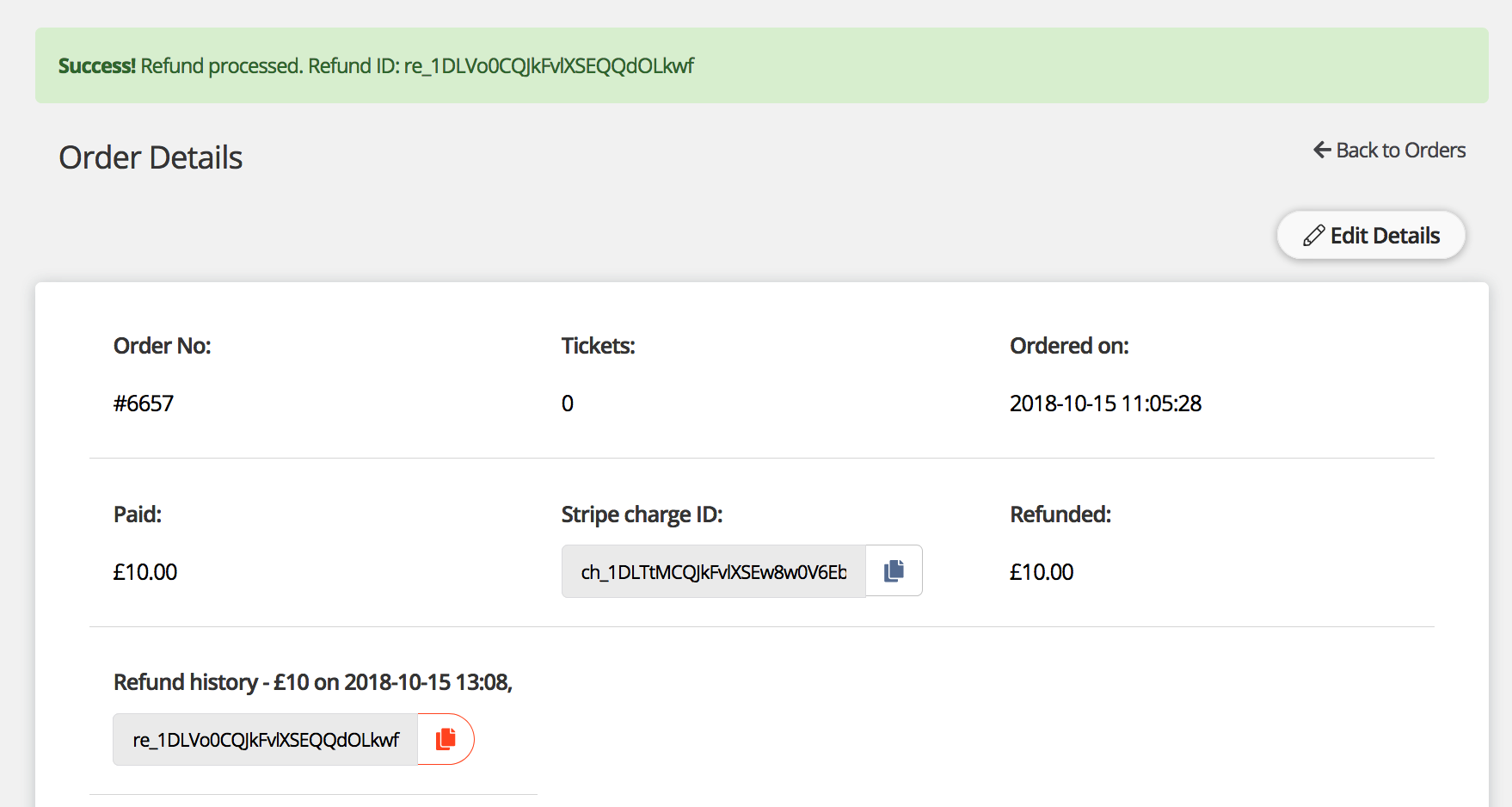The image size is (1512, 807).
Task: Focus the Stripe charge ID text field
Action: click(x=713, y=571)
